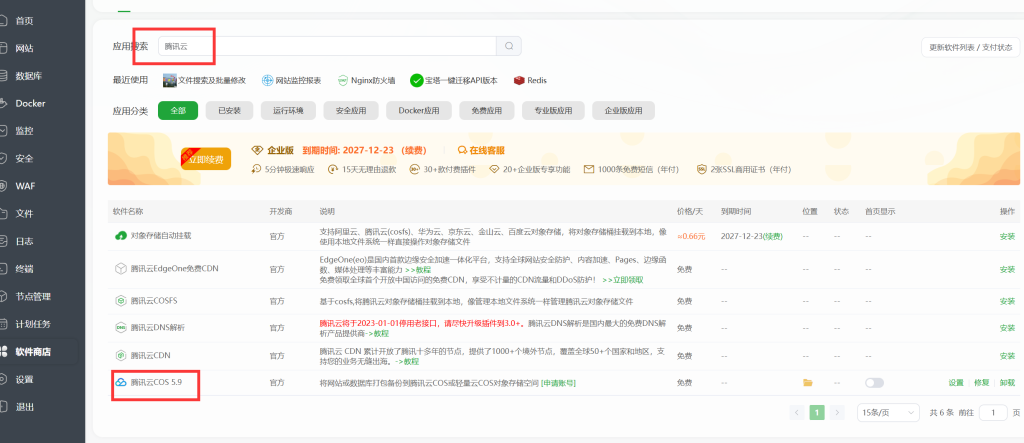Open the 网站 sidebar item
Viewport: 1024px width, 443px height.
24,48
